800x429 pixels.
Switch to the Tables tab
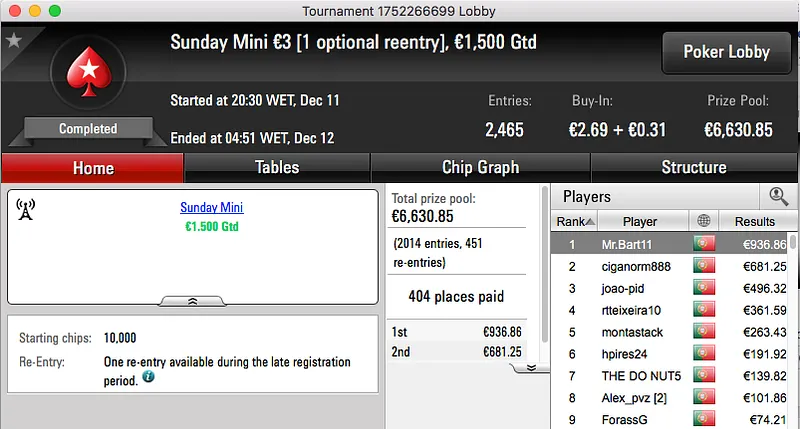tap(277, 168)
